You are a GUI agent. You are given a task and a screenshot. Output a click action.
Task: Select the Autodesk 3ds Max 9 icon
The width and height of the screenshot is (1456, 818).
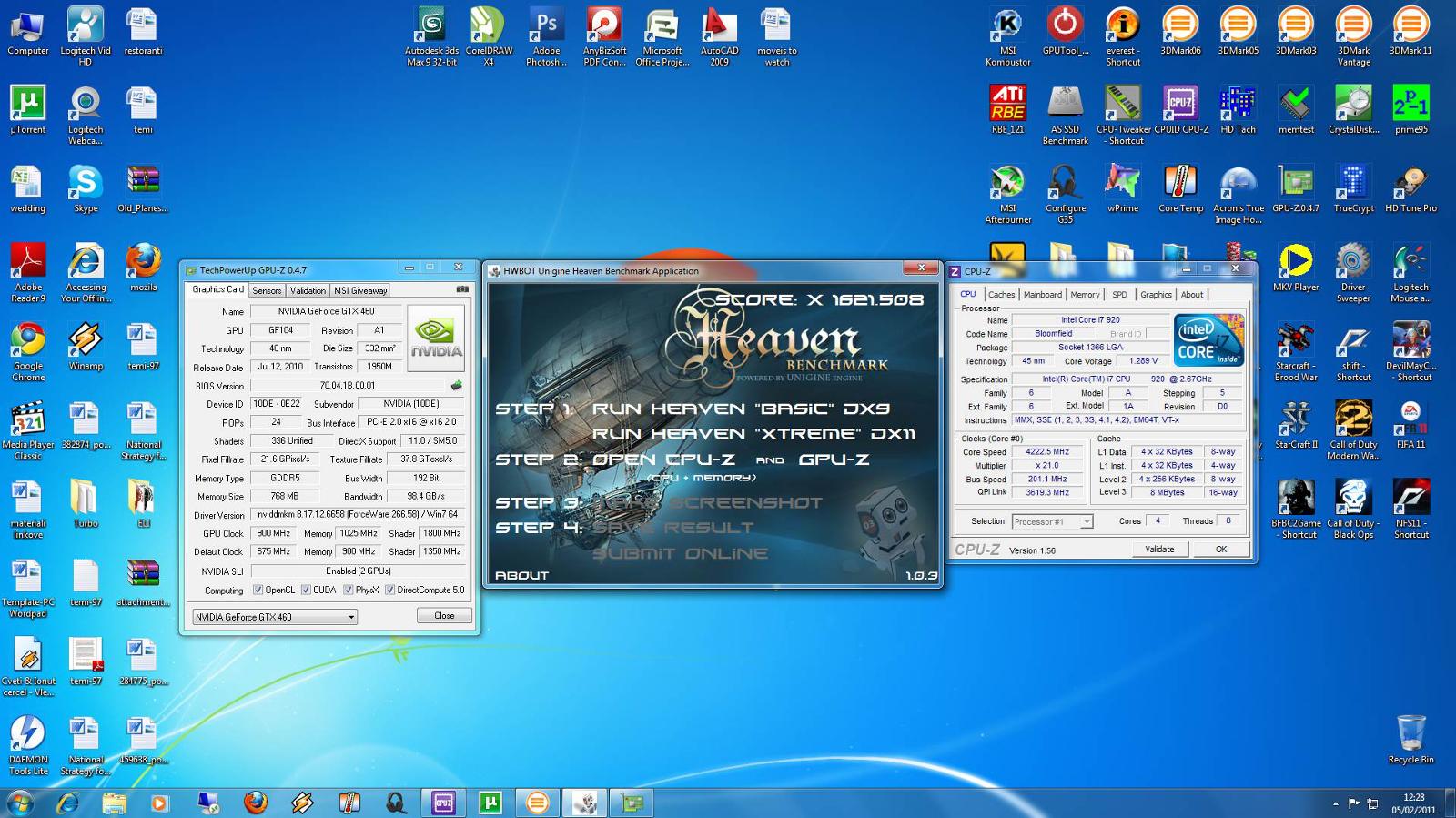(431, 37)
